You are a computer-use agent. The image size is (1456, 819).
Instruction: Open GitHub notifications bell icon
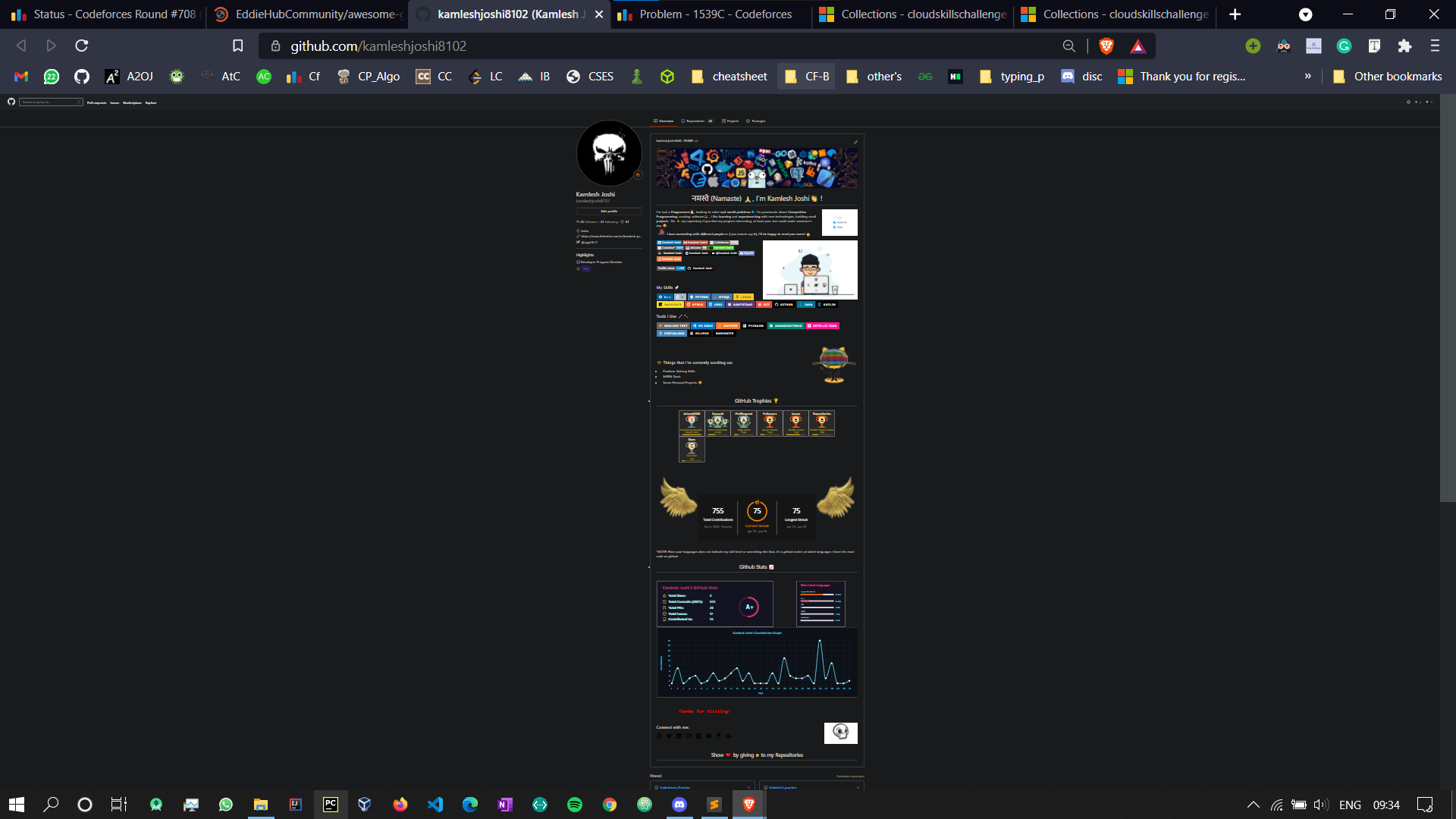1408,102
